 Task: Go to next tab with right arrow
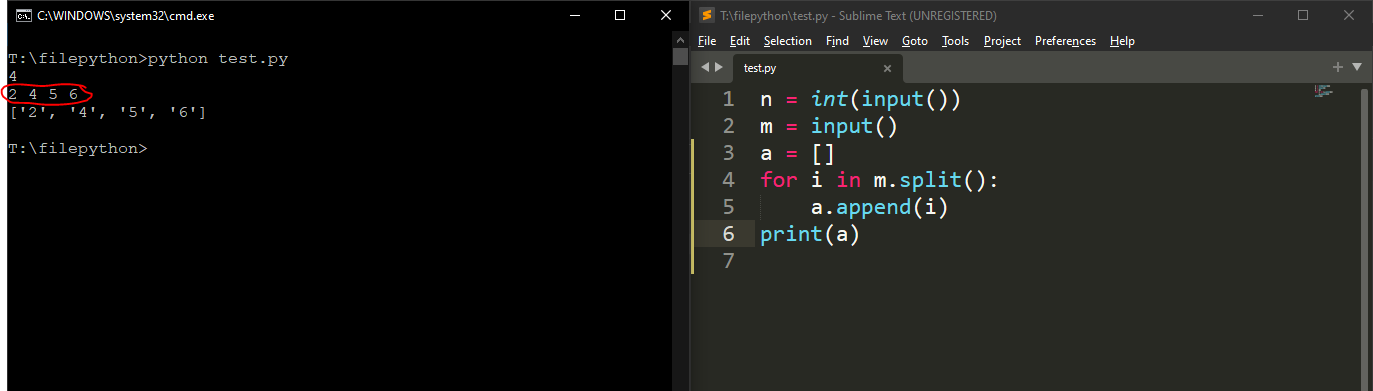[x=718, y=67]
